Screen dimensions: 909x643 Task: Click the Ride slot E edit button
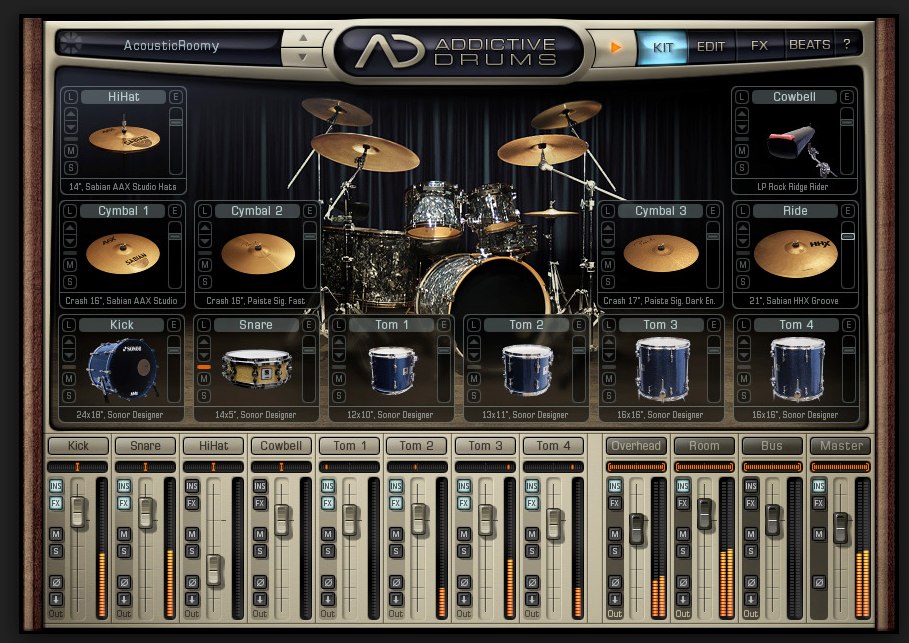(x=847, y=211)
